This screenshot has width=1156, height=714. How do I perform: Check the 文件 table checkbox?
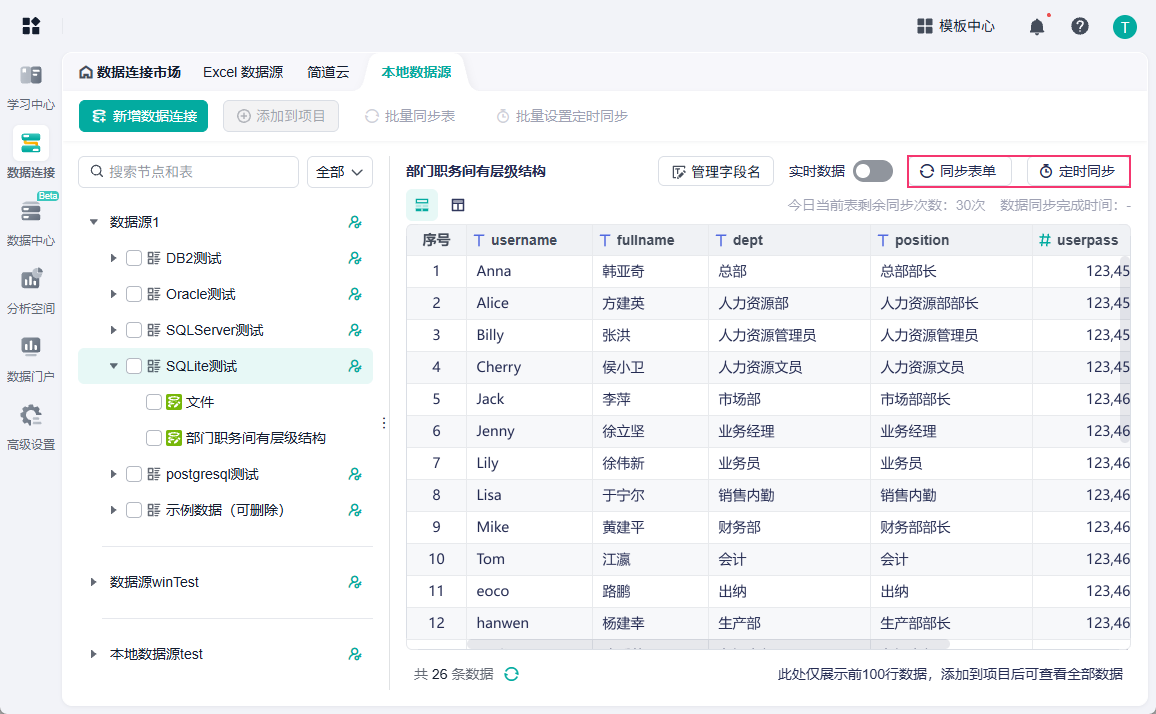pyautogui.click(x=153, y=402)
